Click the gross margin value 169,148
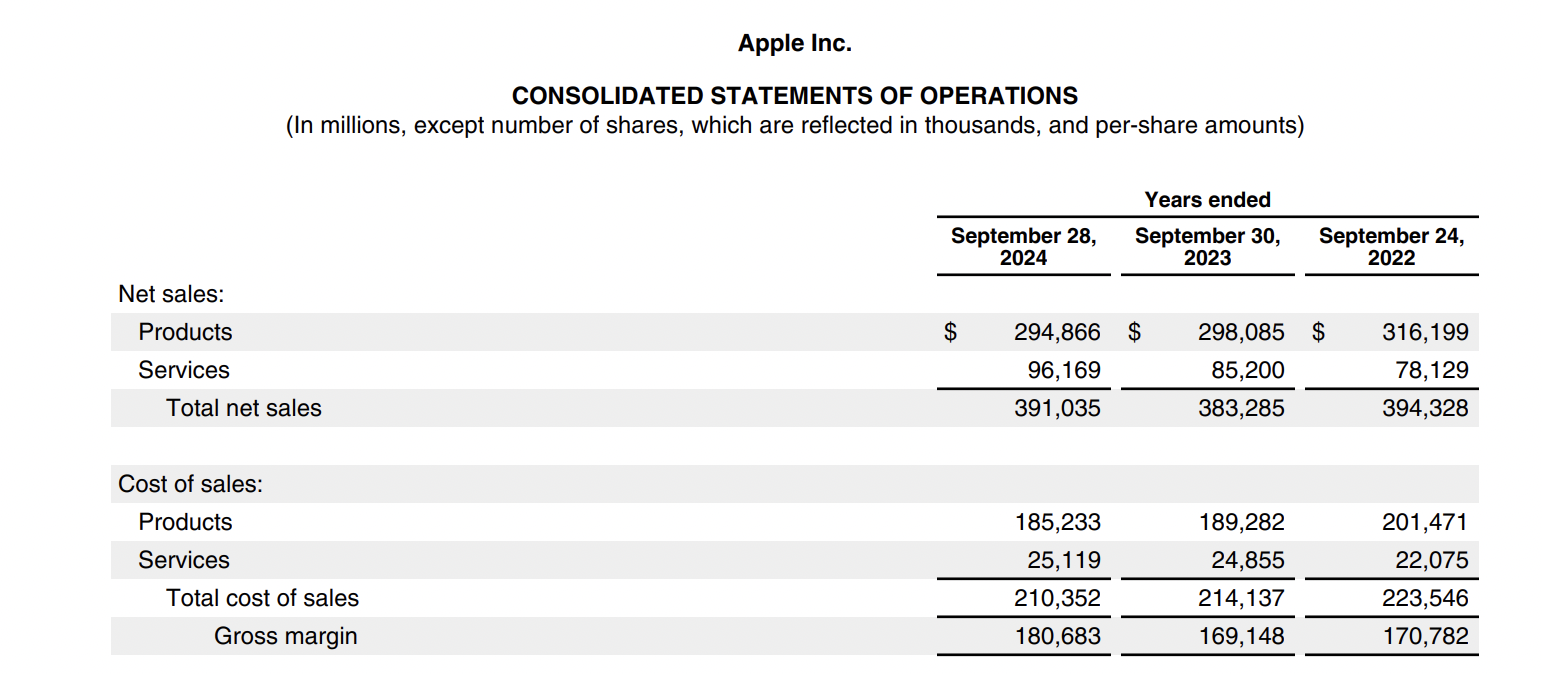 pyautogui.click(x=1241, y=636)
